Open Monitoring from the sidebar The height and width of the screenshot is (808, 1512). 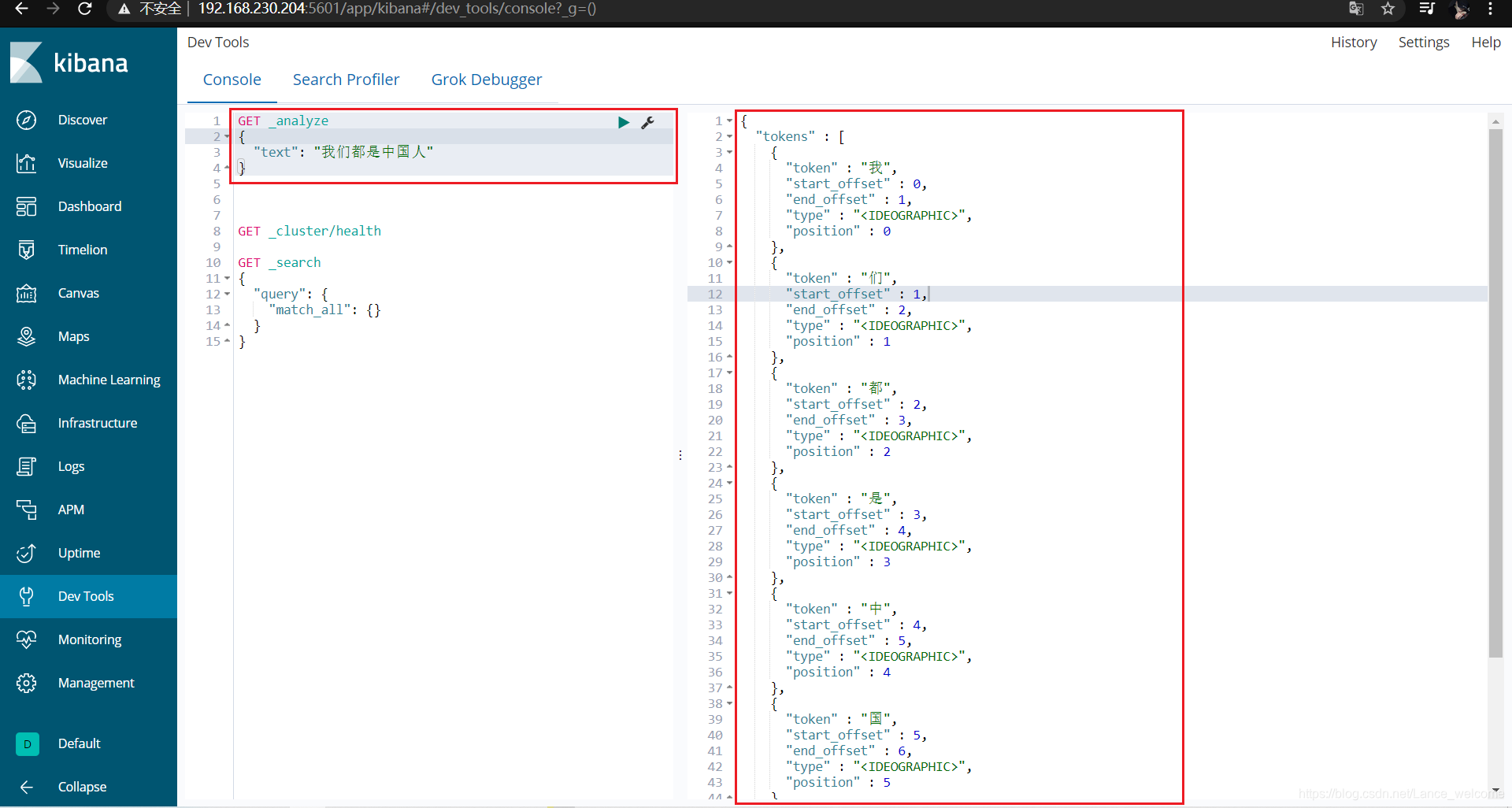point(90,639)
